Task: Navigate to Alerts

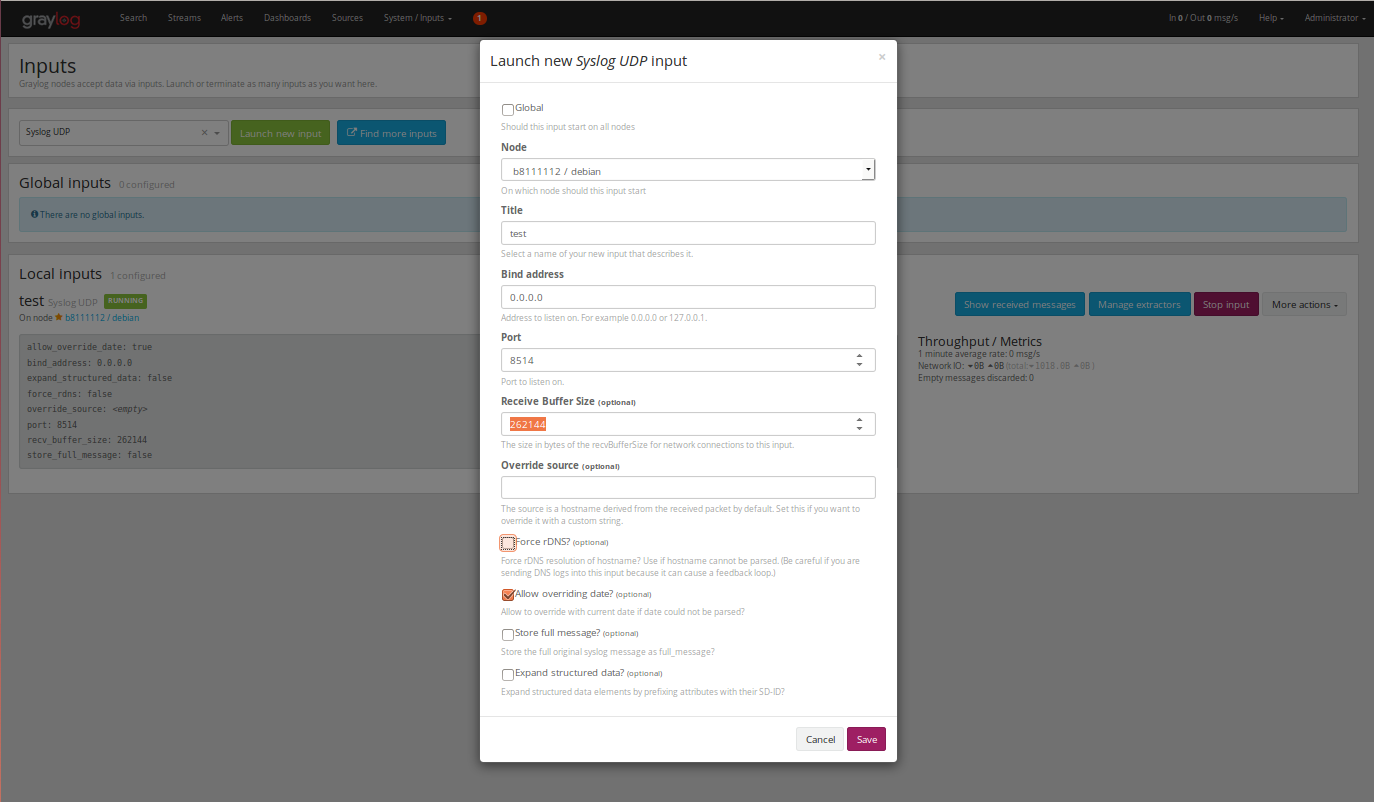Action: click(231, 18)
